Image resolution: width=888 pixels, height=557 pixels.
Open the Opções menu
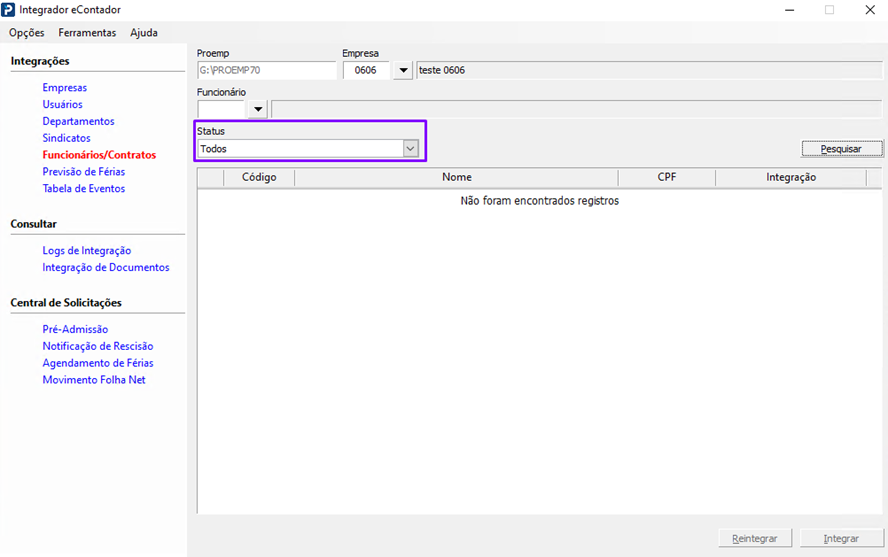(27, 33)
